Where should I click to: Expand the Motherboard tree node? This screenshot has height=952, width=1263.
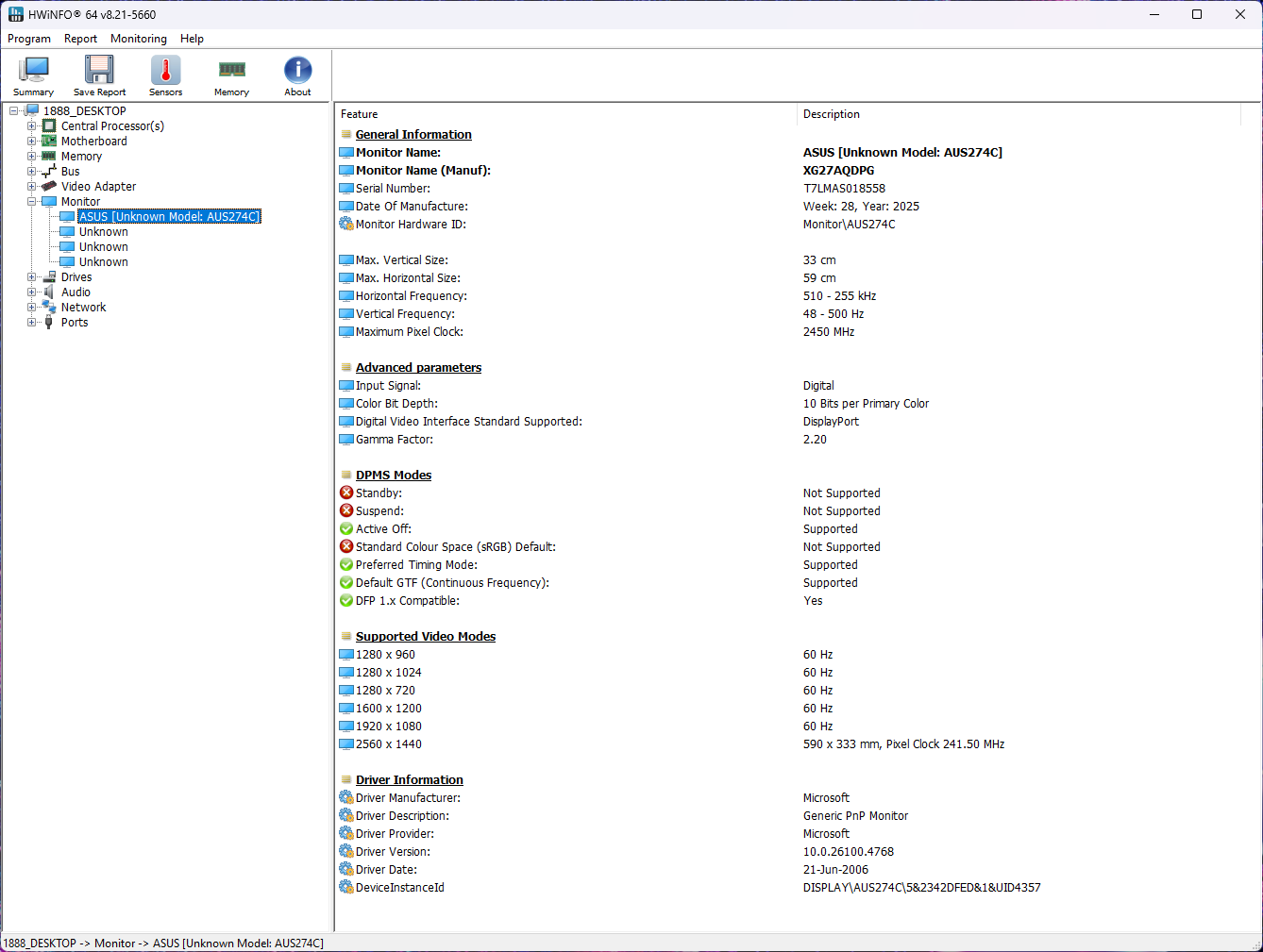coord(32,141)
